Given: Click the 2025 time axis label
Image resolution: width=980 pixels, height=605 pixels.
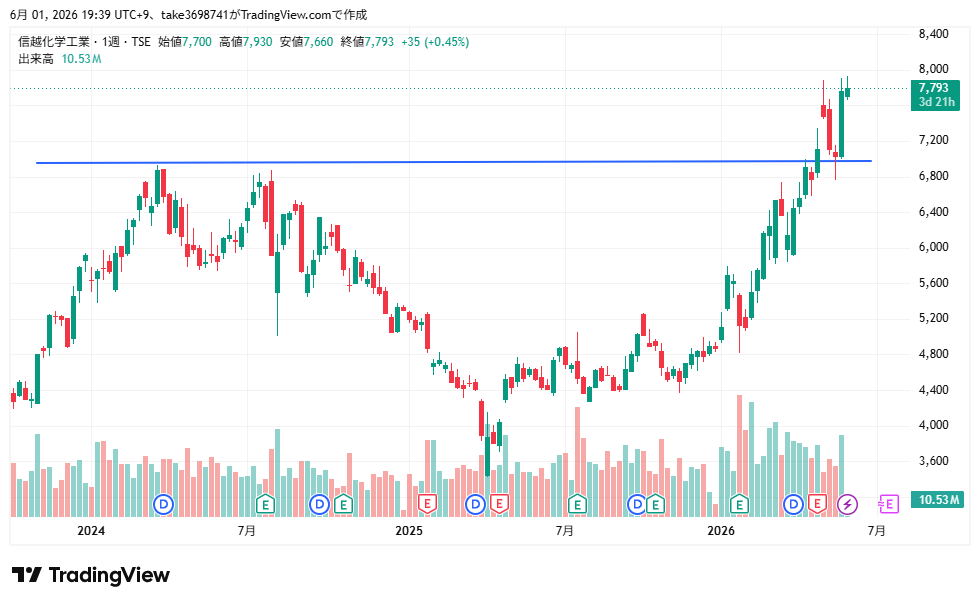Looking at the screenshot, I should (409, 531).
